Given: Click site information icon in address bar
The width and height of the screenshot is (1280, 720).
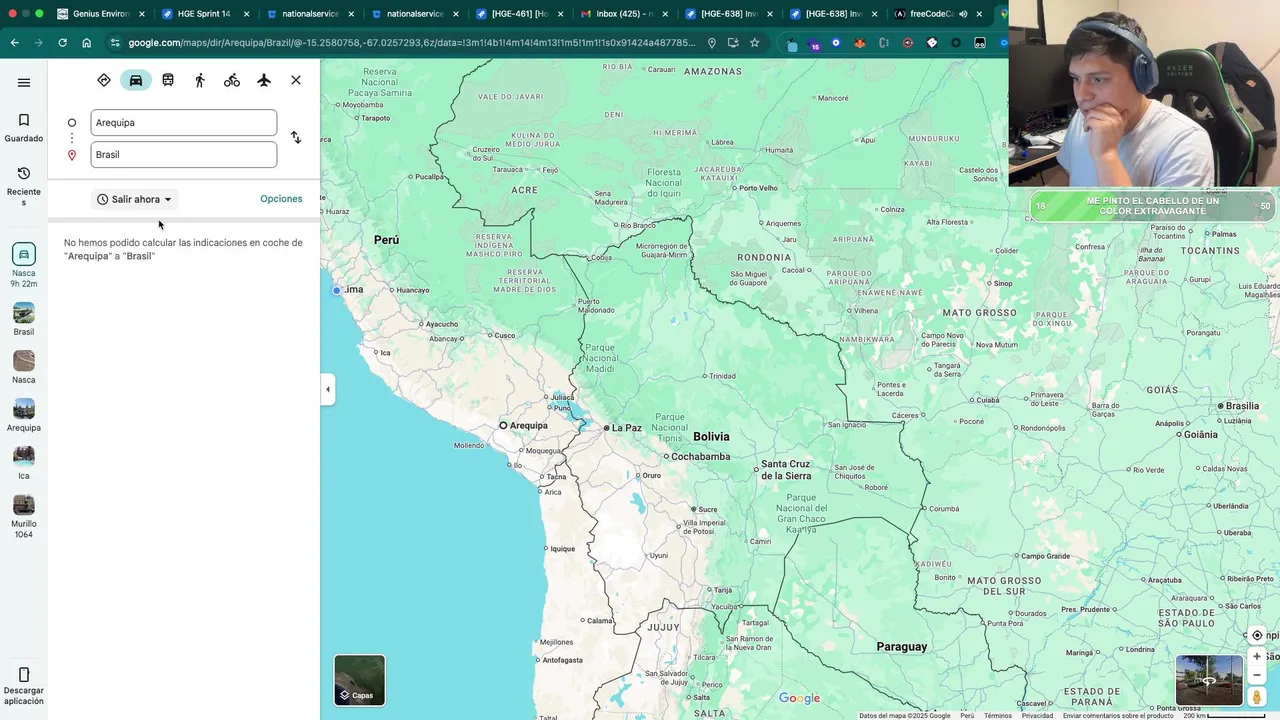Looking at the screenshot, I should [x=115, y=43].
